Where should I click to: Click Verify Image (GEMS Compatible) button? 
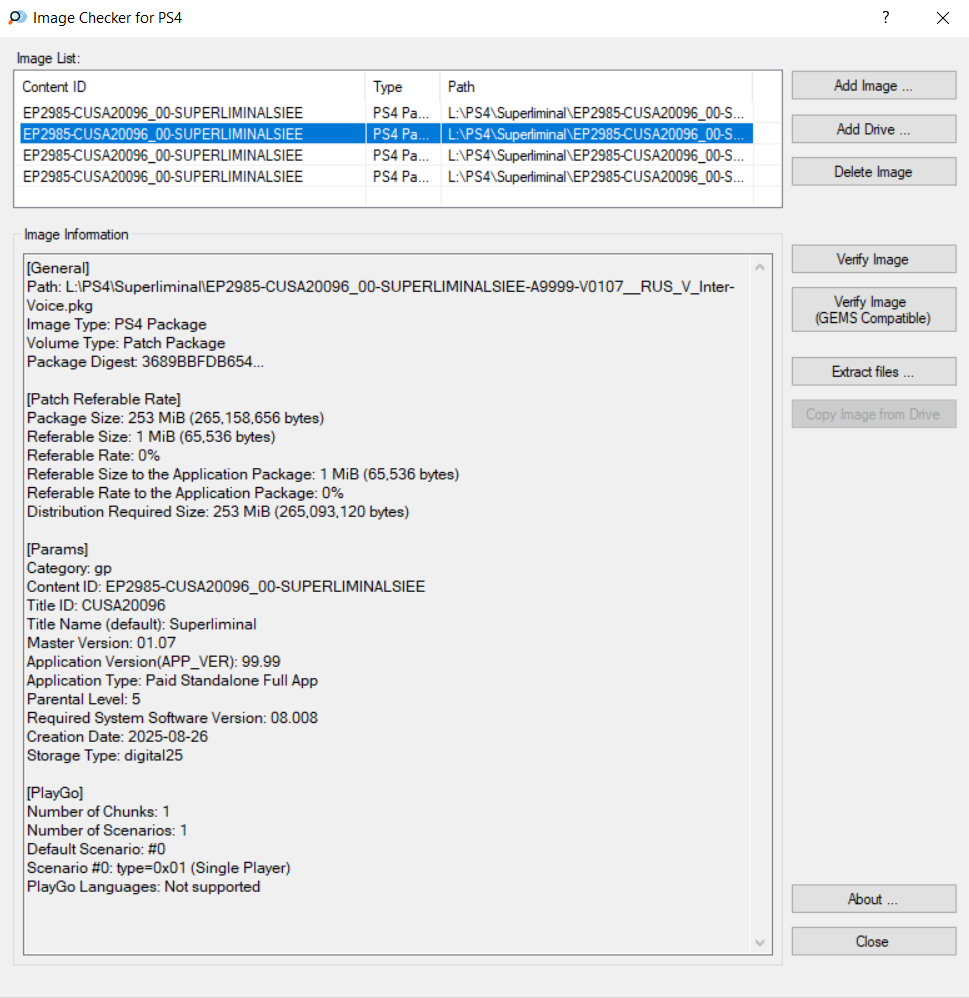(x=873, y=310)
